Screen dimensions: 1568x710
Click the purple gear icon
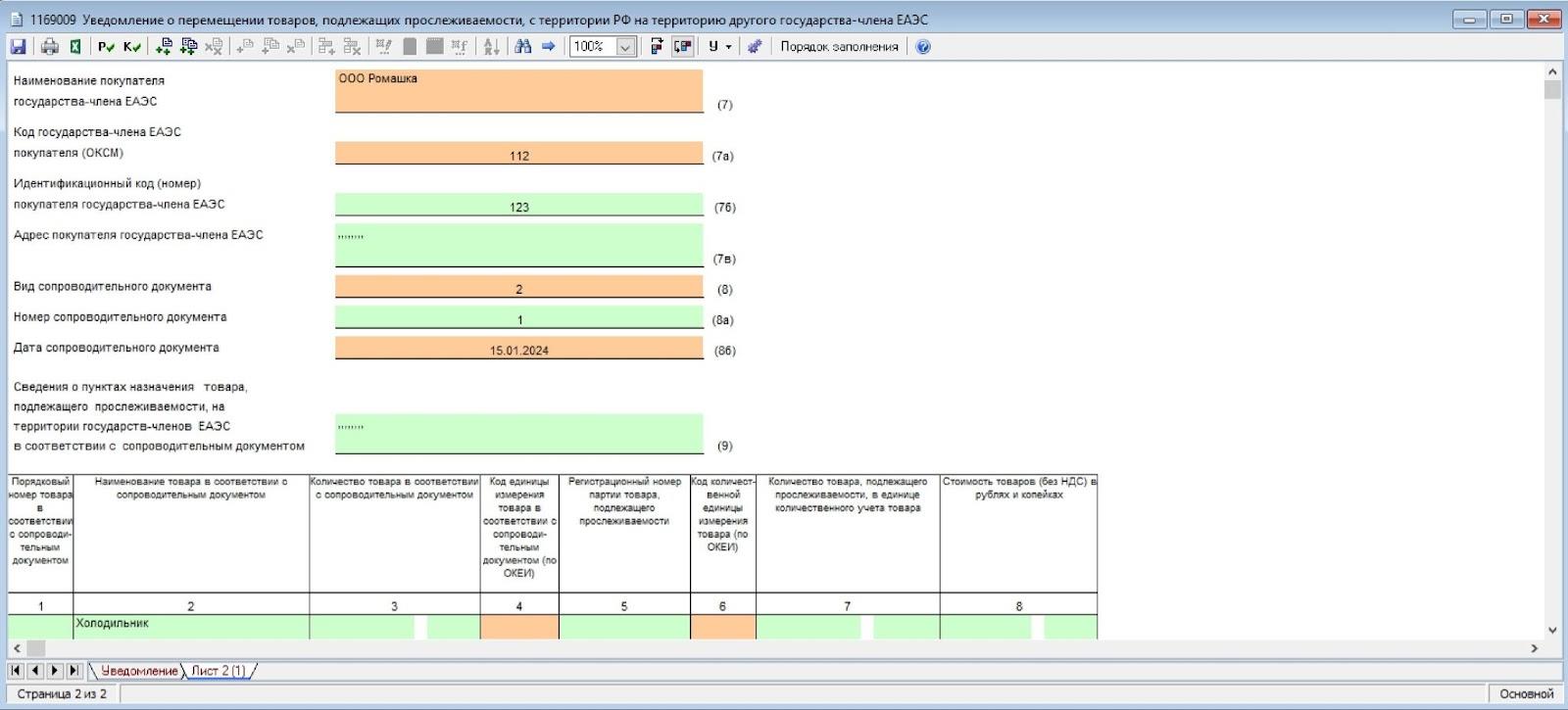pyautogui.click(x=755, y=46)
